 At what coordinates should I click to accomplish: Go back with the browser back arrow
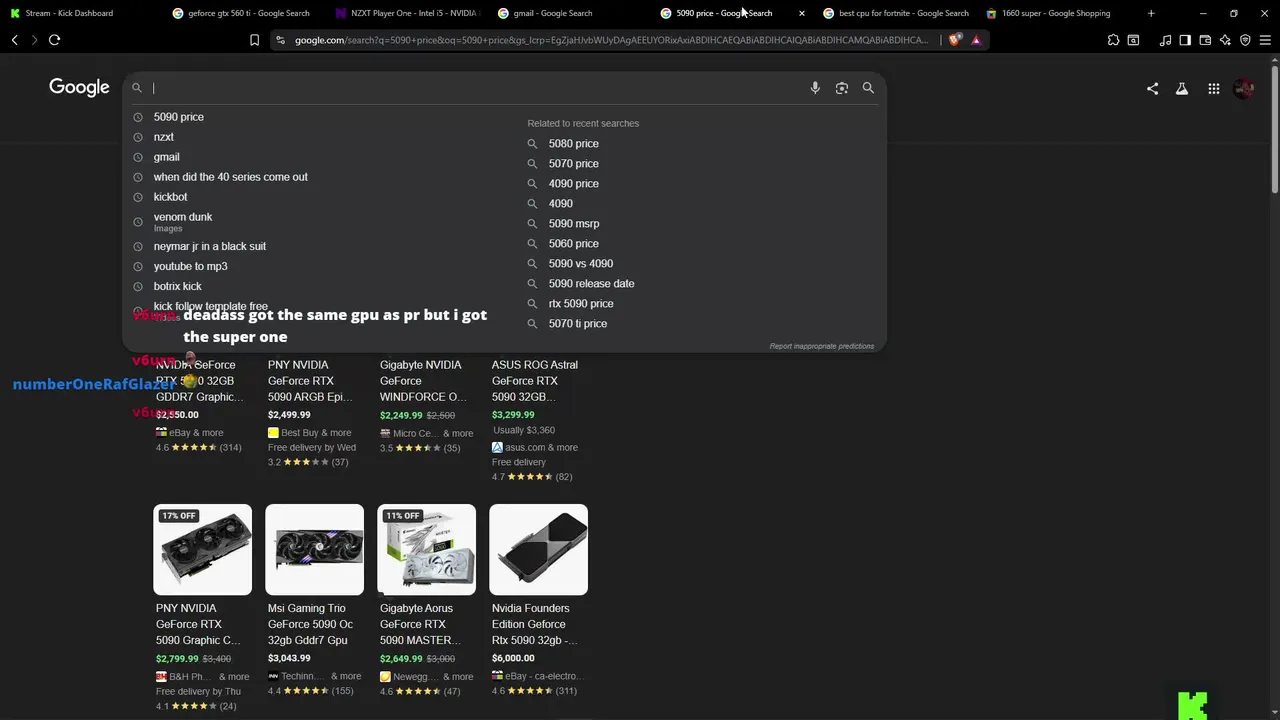14,40
